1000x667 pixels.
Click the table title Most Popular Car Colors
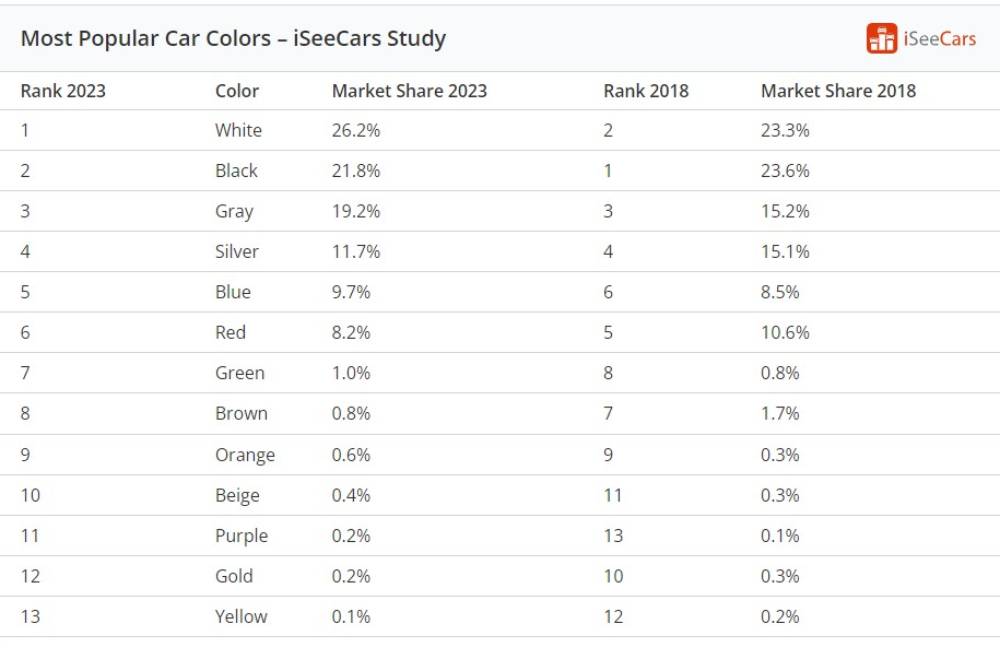click(233, 39)
